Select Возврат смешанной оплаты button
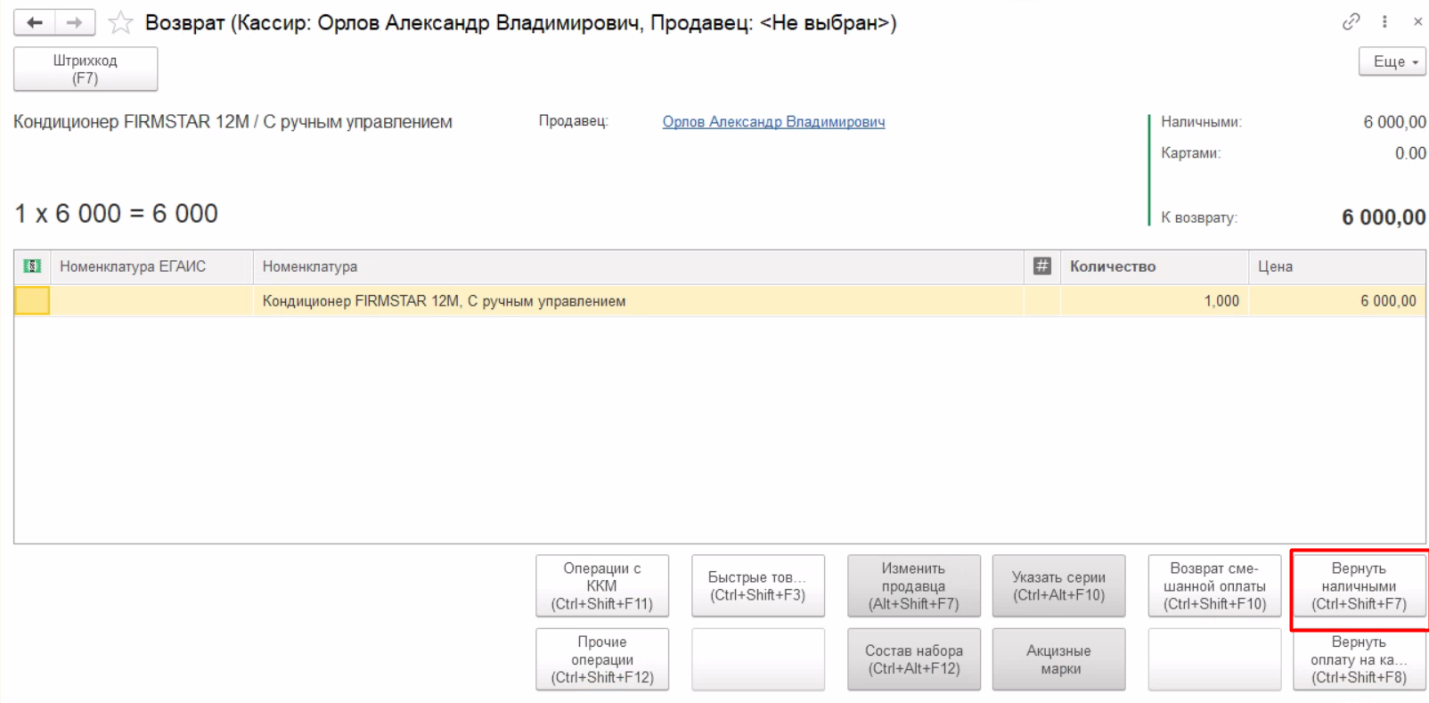Screen dimensions: 1429x703 pyautogui.click(x=1214, y=587)
